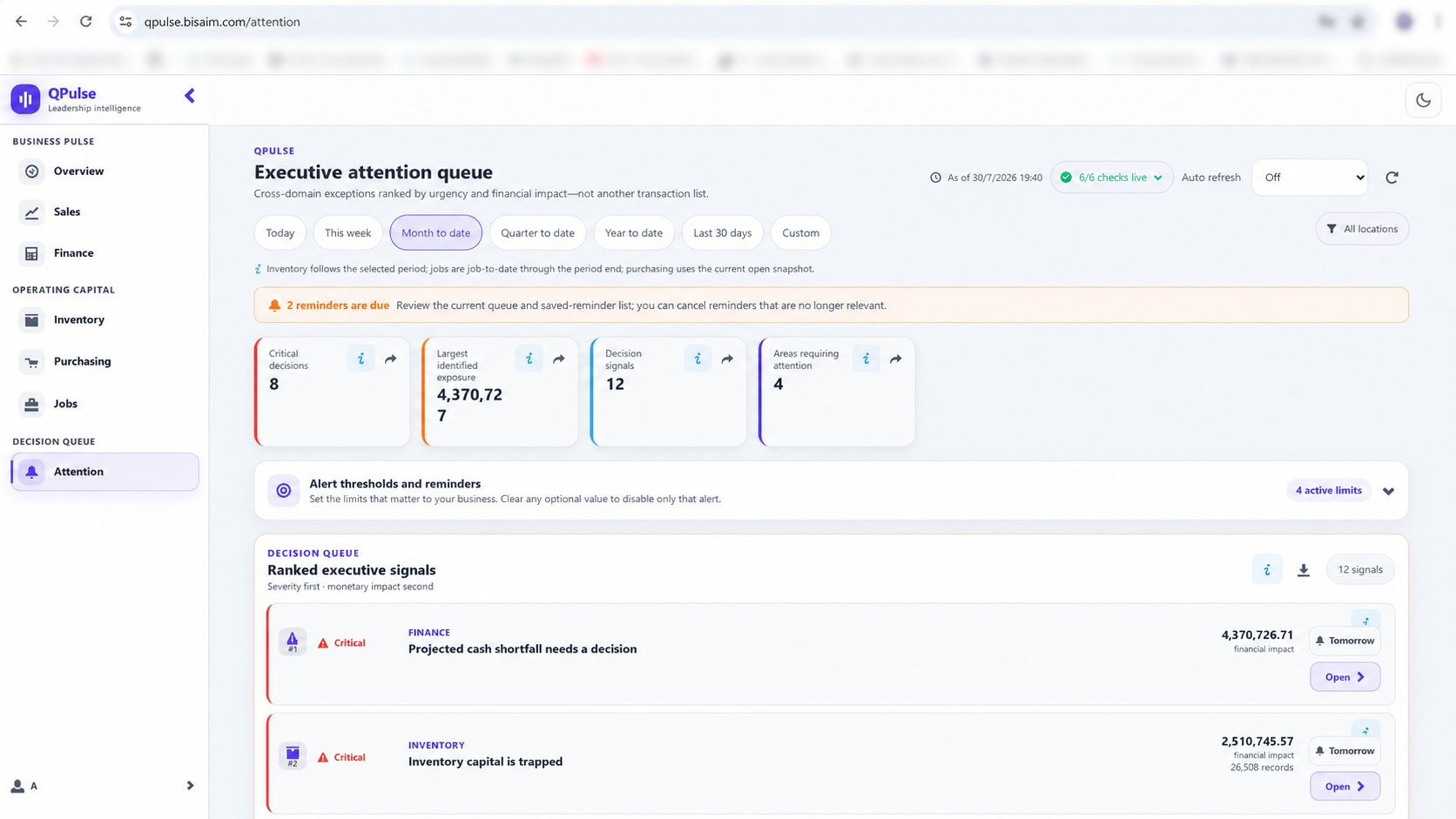This screenshot has width=1456, height=819.
Task: Select the Custom period chip
Action: [x=800, y=232]
